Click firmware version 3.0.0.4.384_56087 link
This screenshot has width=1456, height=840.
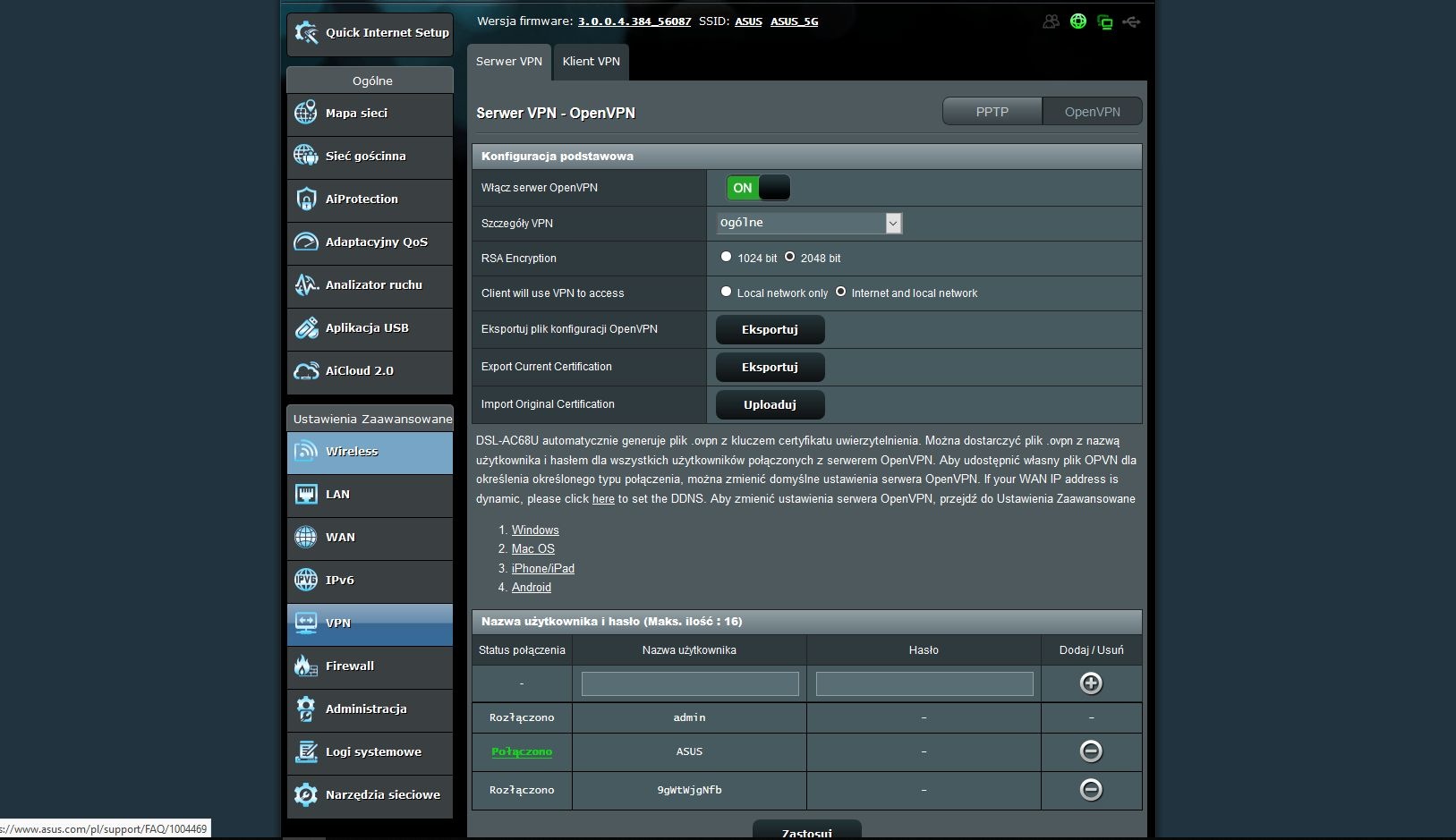tap(634, 21)
